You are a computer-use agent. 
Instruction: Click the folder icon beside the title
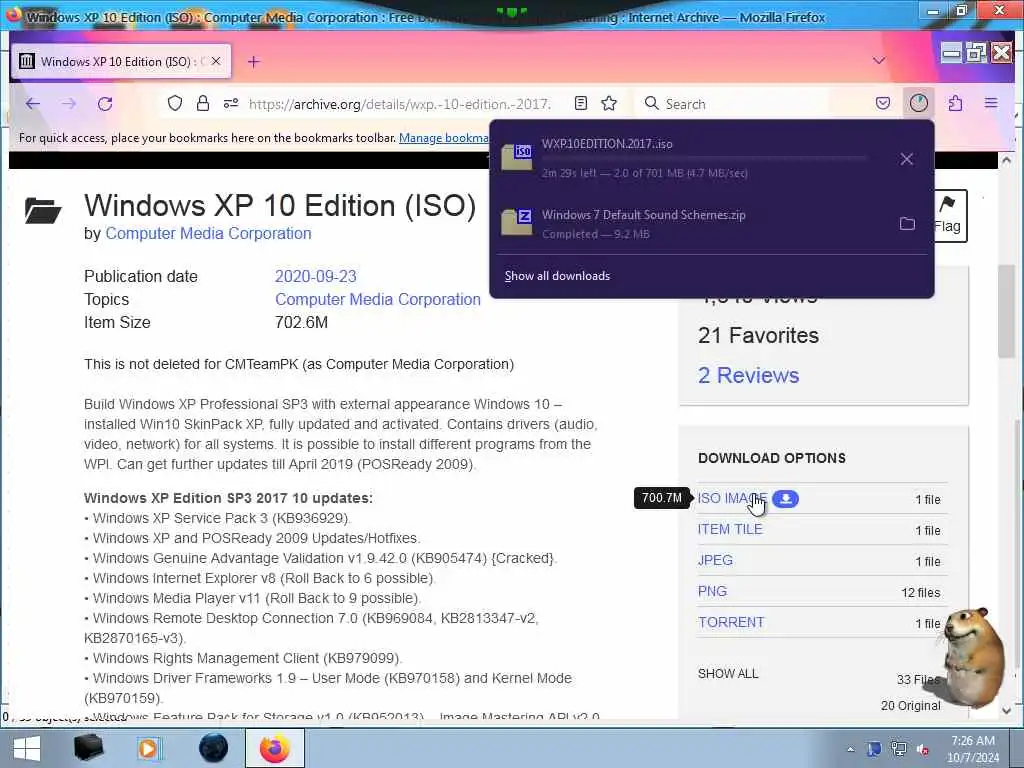(x=43, y=210)
